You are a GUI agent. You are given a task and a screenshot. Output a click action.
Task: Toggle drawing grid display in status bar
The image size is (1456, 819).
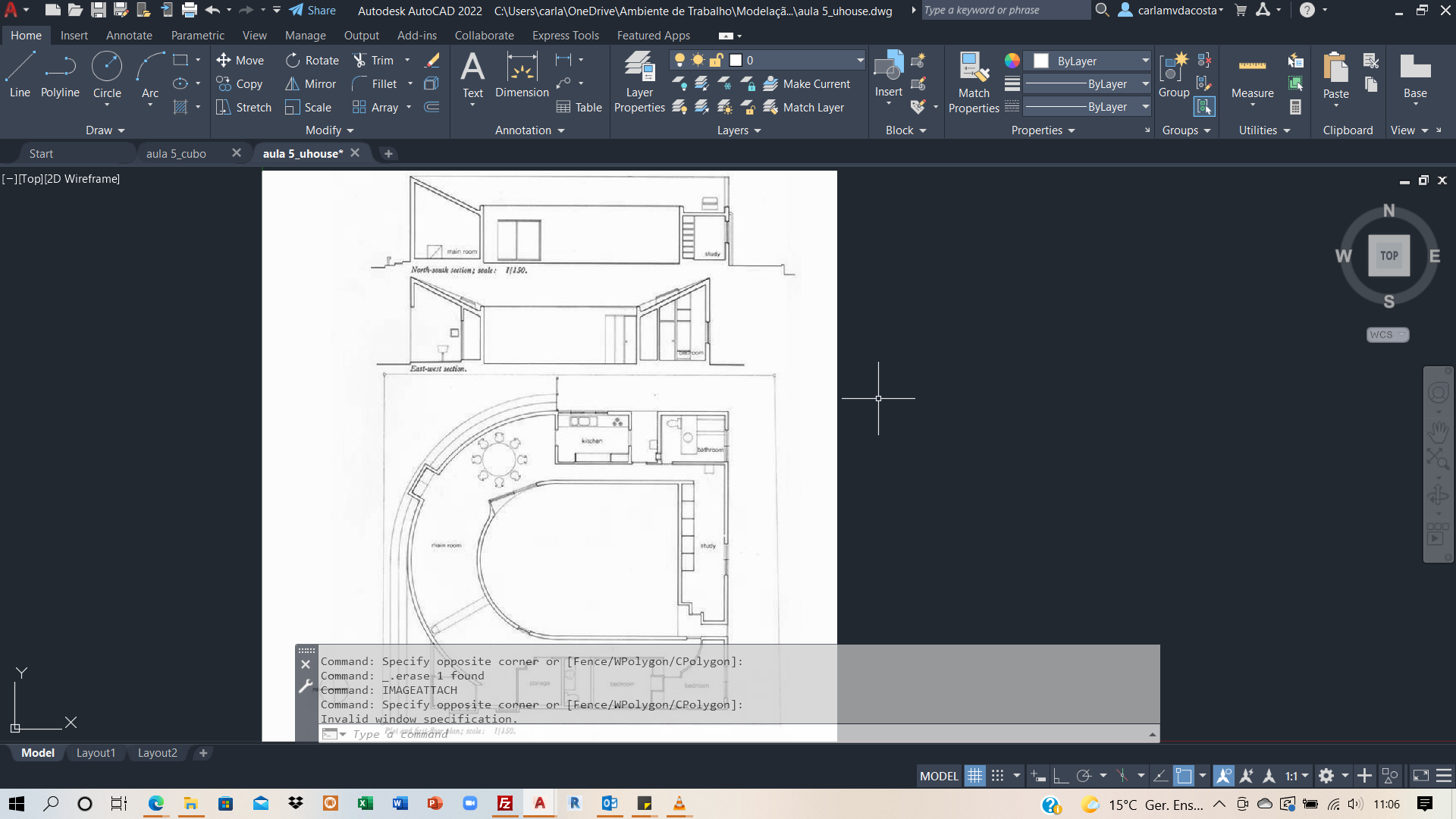[974, 776]
